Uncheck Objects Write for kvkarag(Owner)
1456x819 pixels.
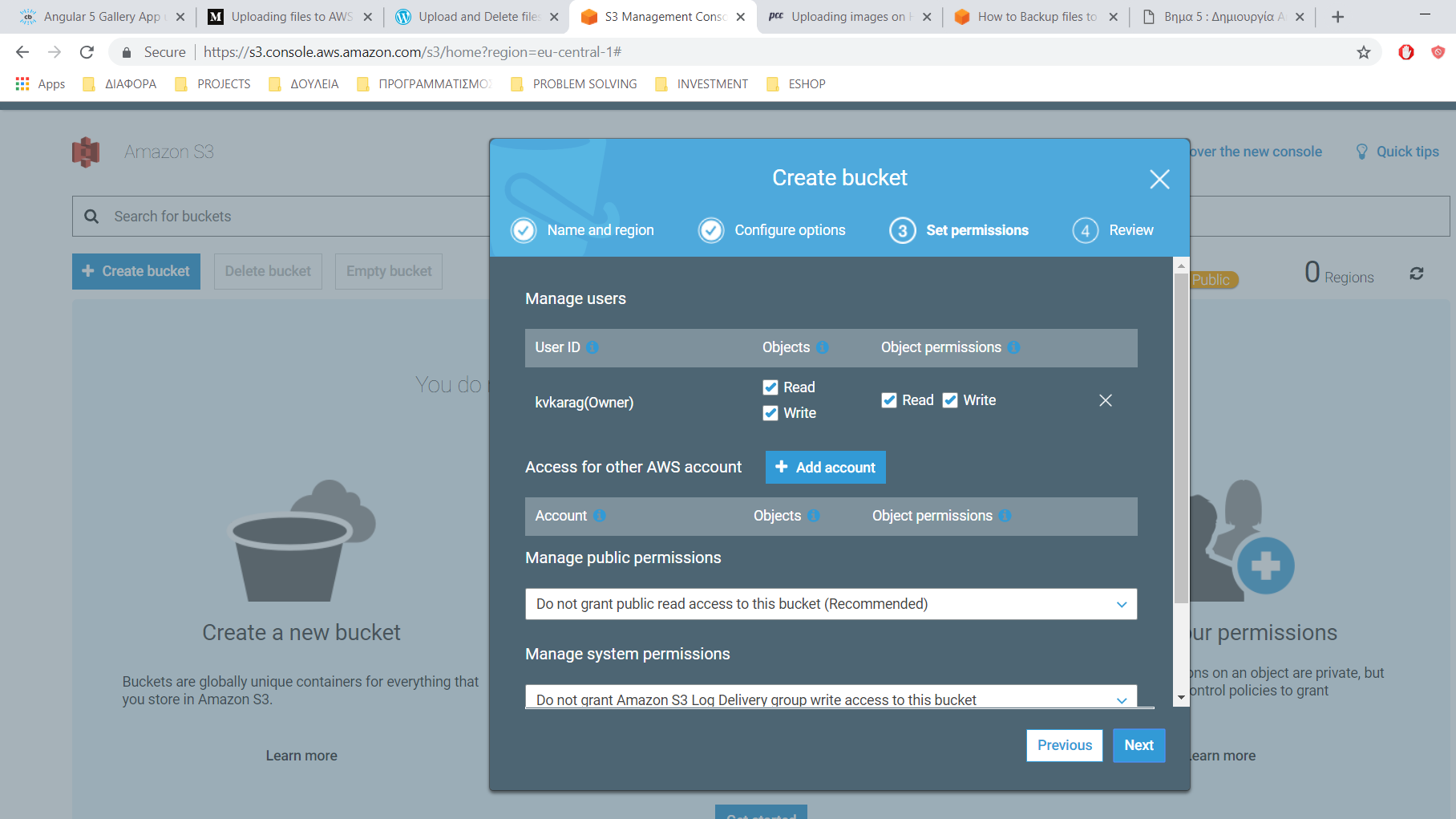click(770, 413)
